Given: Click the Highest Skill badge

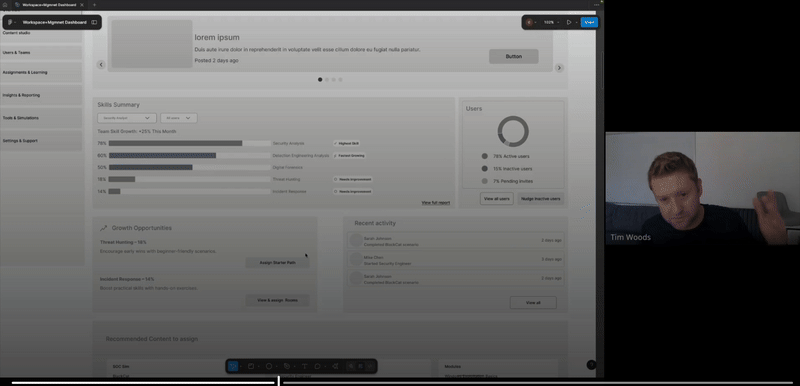Looking at the screenshot, I should [x=347, y=143].
